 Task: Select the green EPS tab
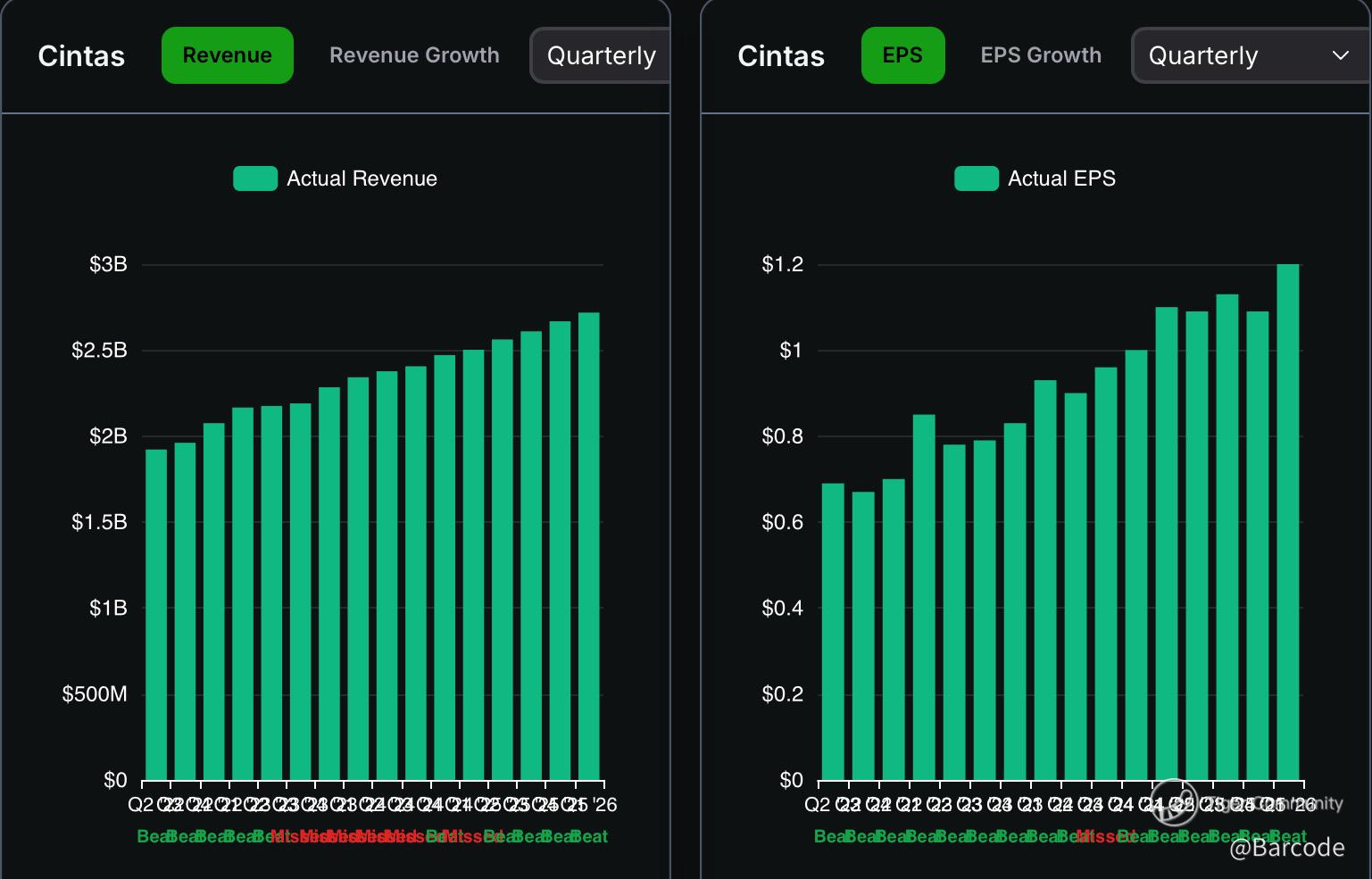point(902,55)
